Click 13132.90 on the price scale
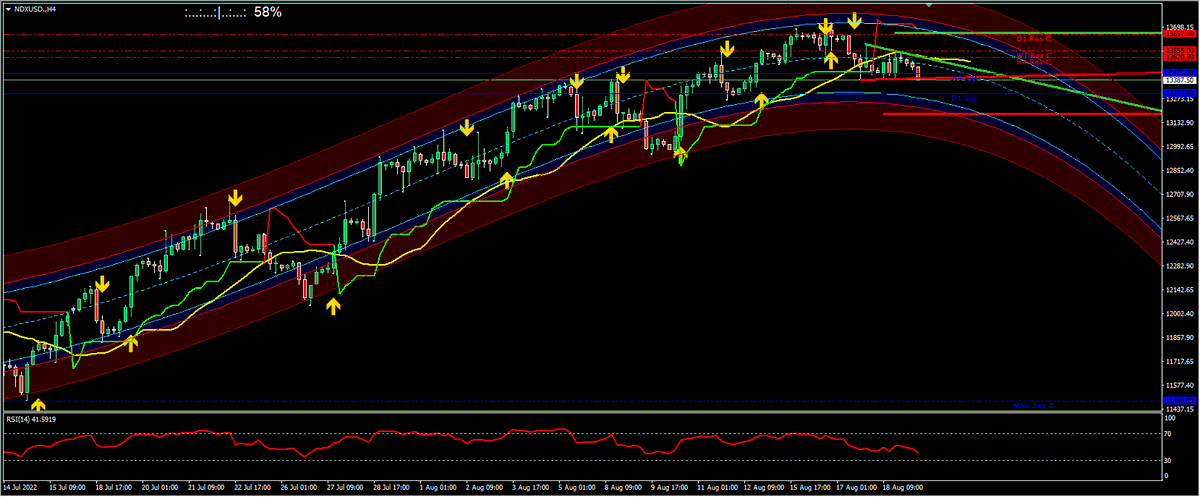Viewport: 1200px width, 497px height. pos(1181,122)
